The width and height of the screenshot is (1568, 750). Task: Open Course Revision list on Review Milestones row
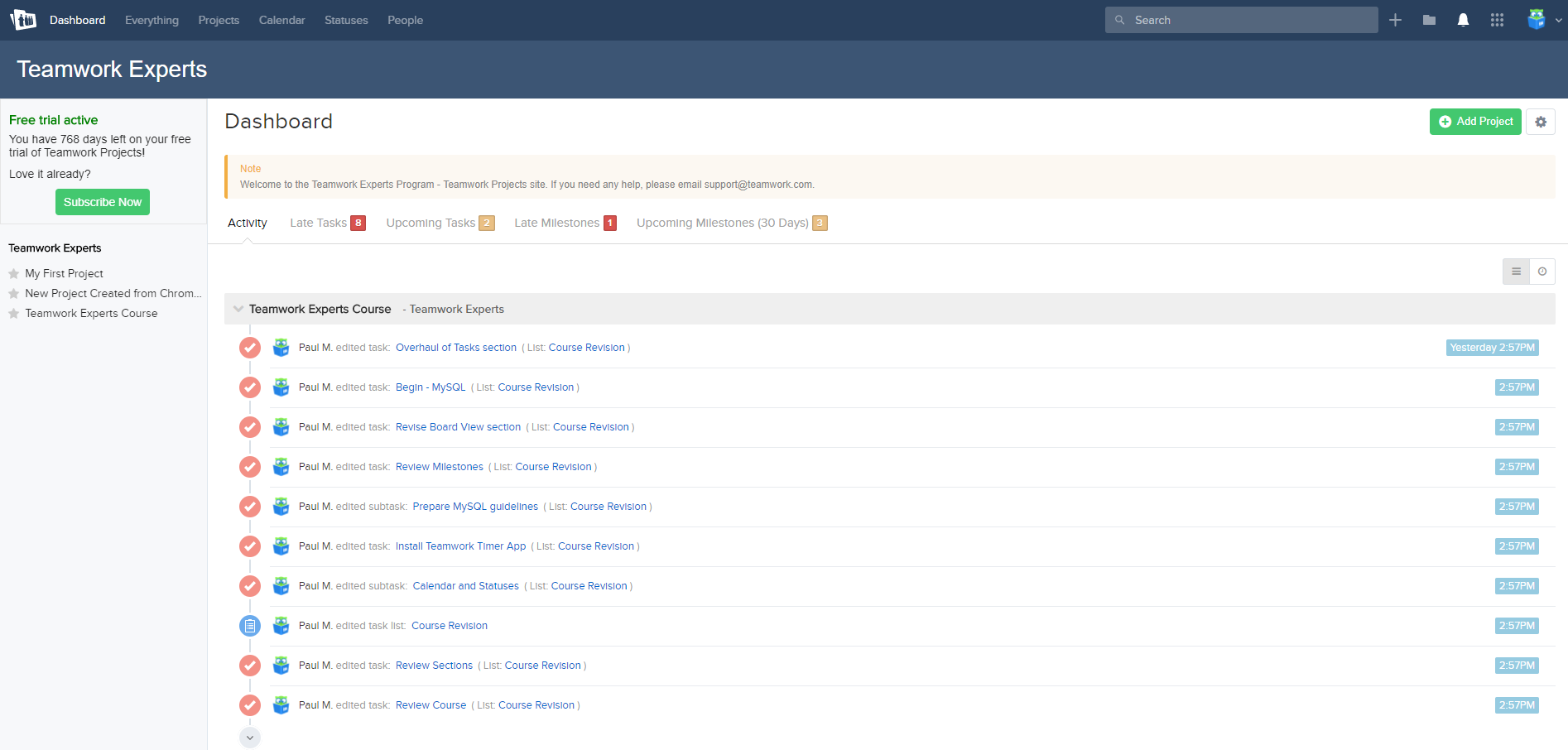[553, 467]
